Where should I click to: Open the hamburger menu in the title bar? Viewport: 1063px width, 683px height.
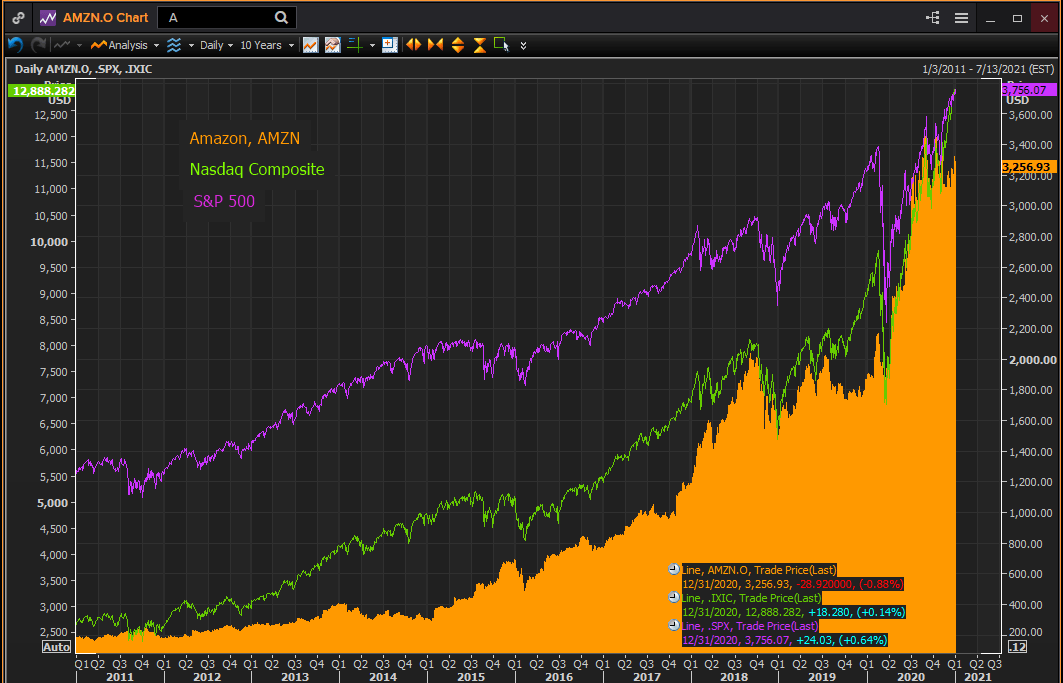pos(961,18)
